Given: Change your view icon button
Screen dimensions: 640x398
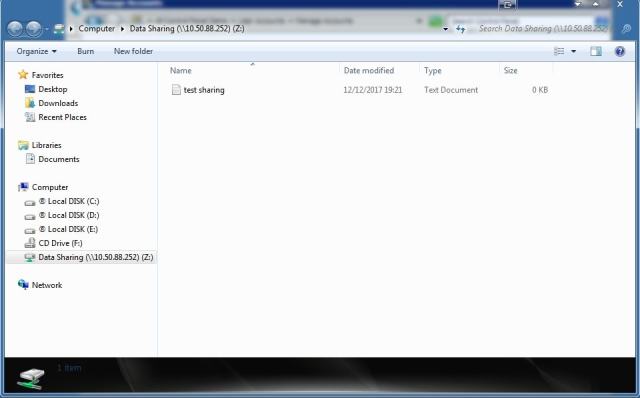Looking at the screenshot, I should 559,51.
